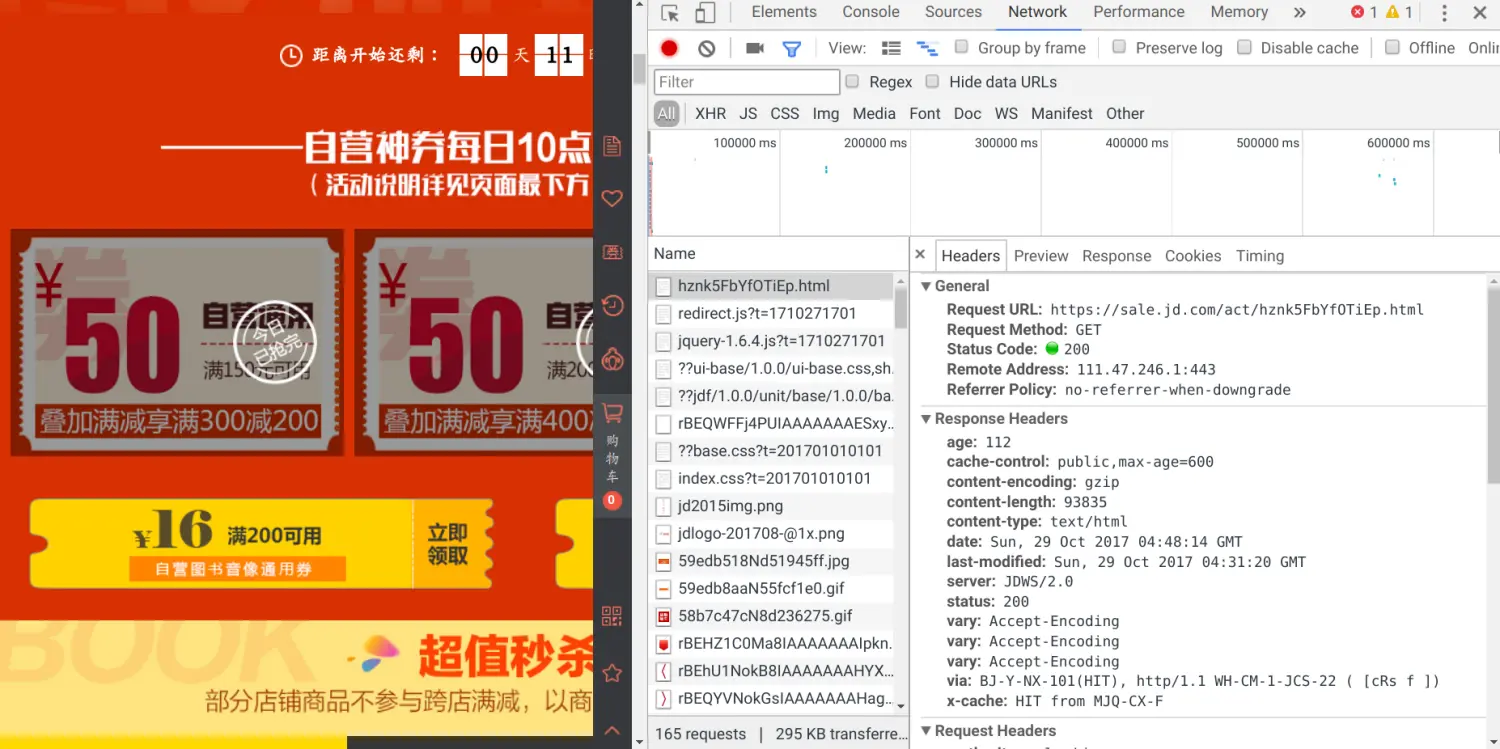
Task: Select the All request type filter
Action: coord(667,113)
